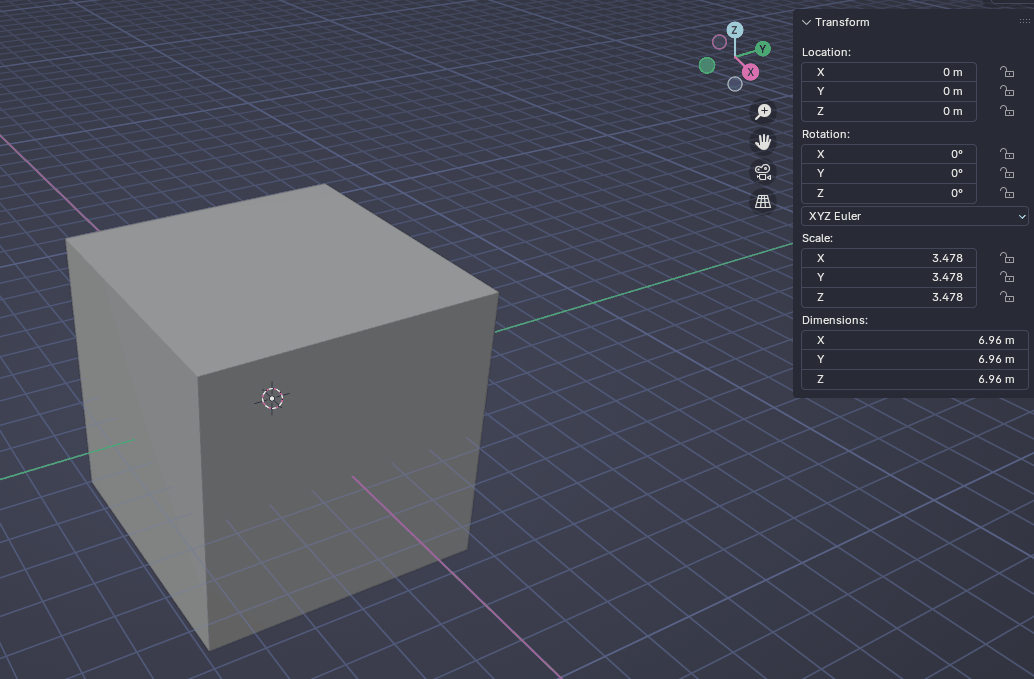The width and height of the screenshot is (1034, 679).
Task: Click the Scale Y 3.478 field
Action: (x=888, y=277)
